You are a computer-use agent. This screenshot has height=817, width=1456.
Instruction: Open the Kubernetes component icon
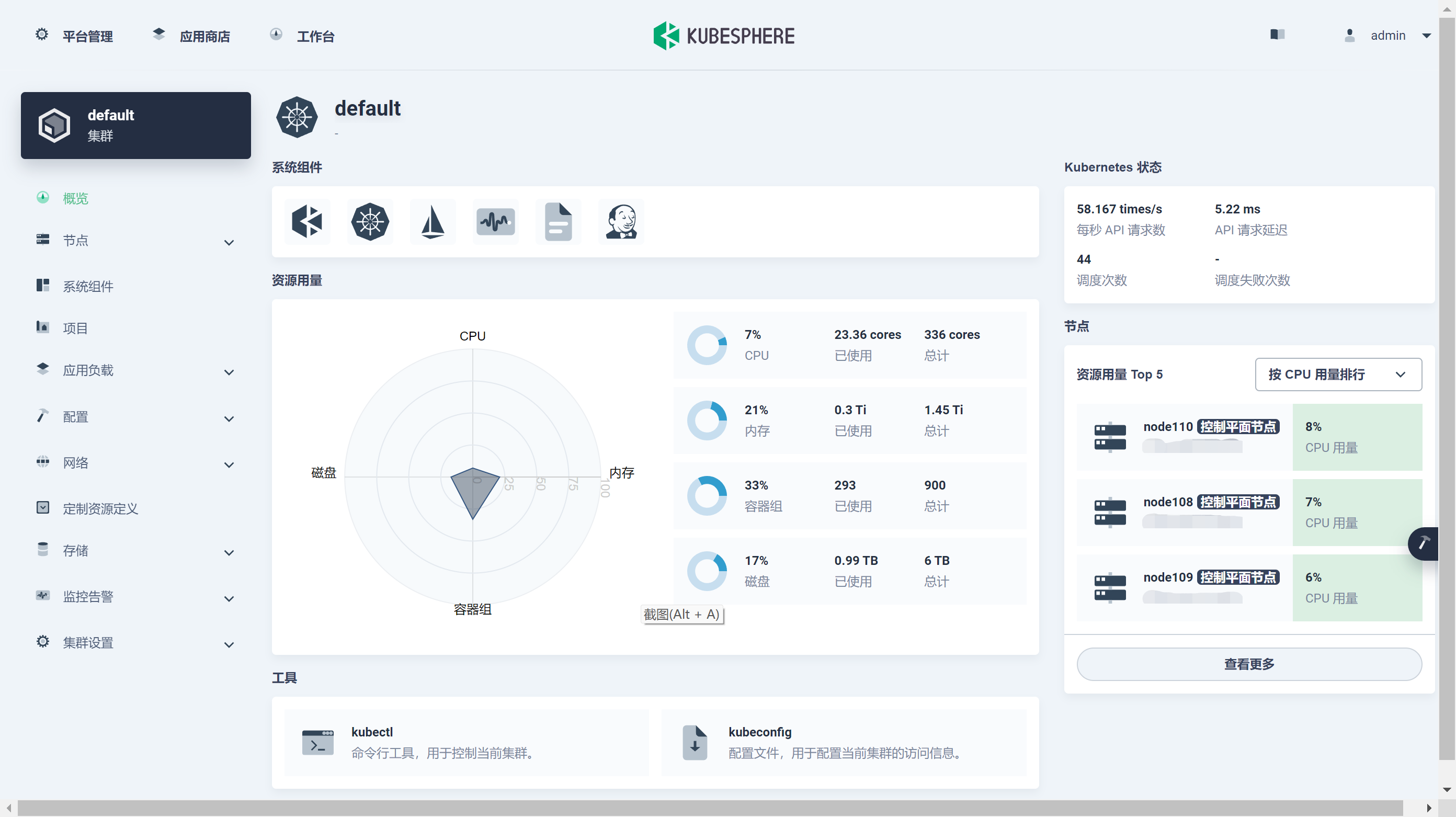click(x=370, y=222)
